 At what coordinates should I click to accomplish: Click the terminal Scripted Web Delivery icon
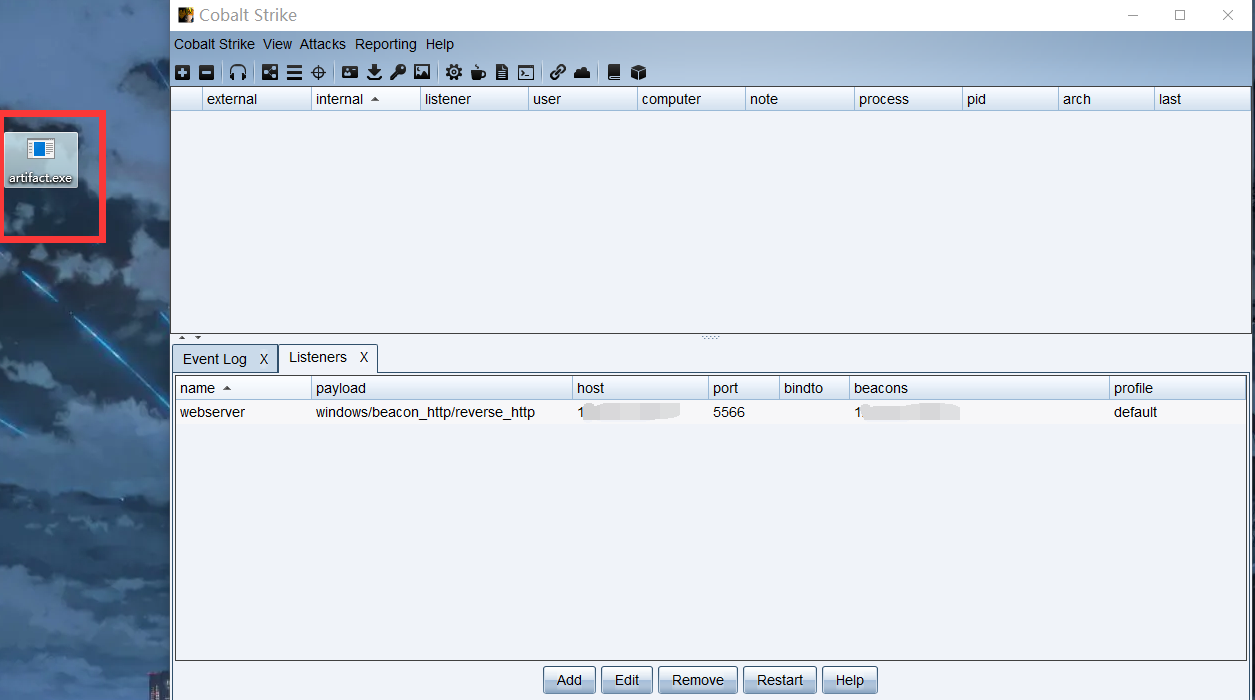click(x=526, y=73)
